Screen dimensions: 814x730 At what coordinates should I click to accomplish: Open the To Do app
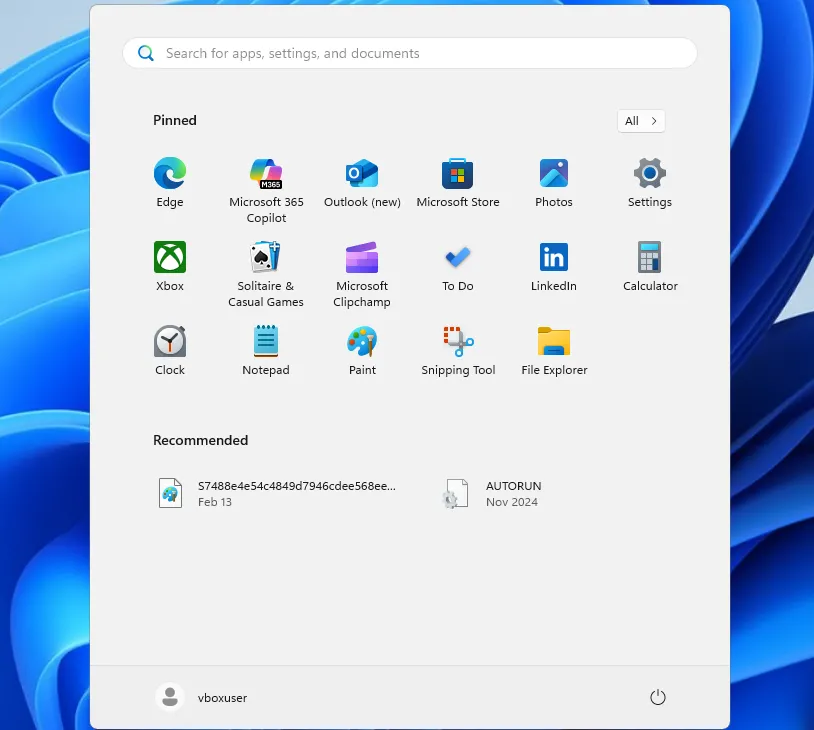click(458, 266)
